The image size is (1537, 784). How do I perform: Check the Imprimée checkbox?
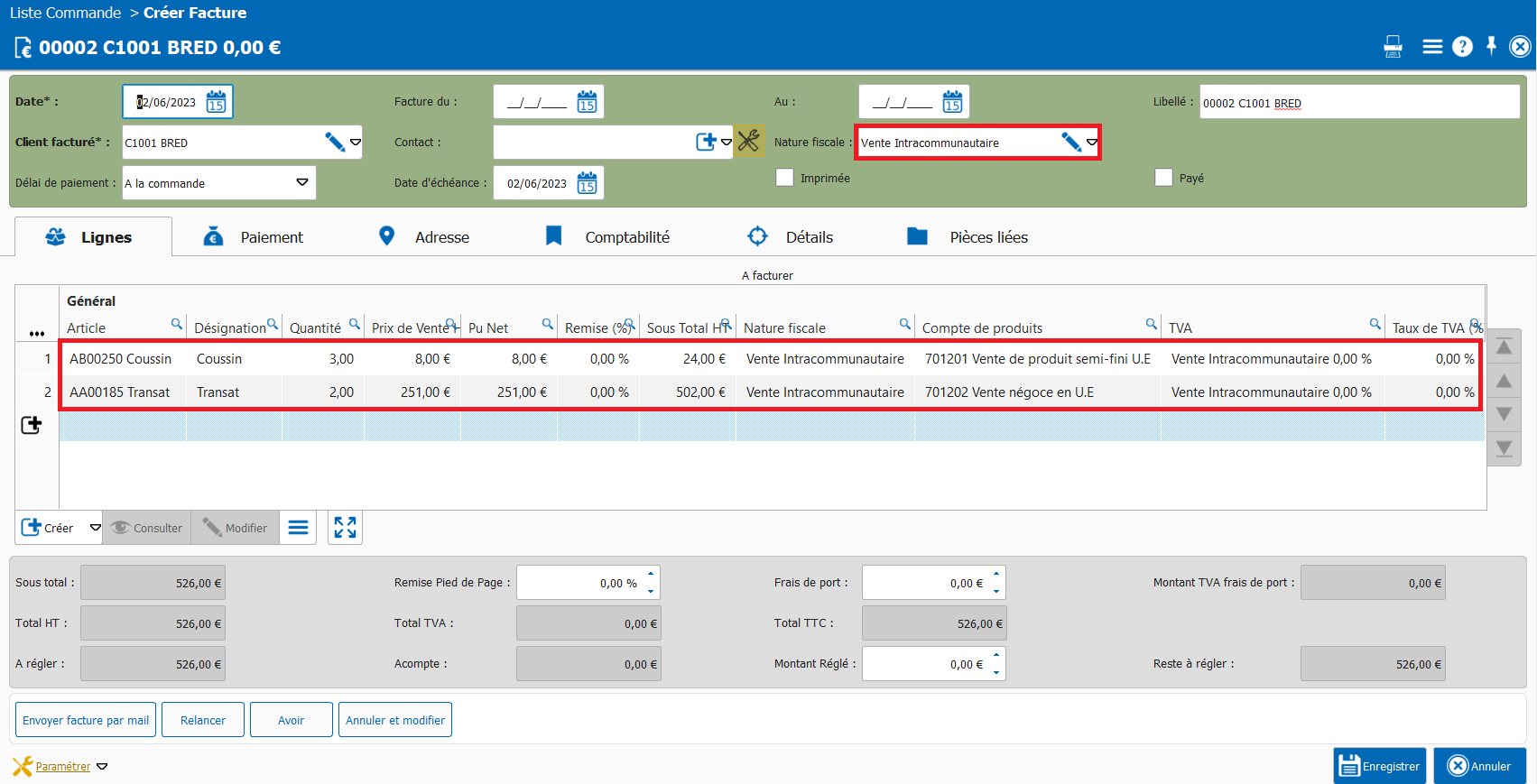[x=784, y=178]
